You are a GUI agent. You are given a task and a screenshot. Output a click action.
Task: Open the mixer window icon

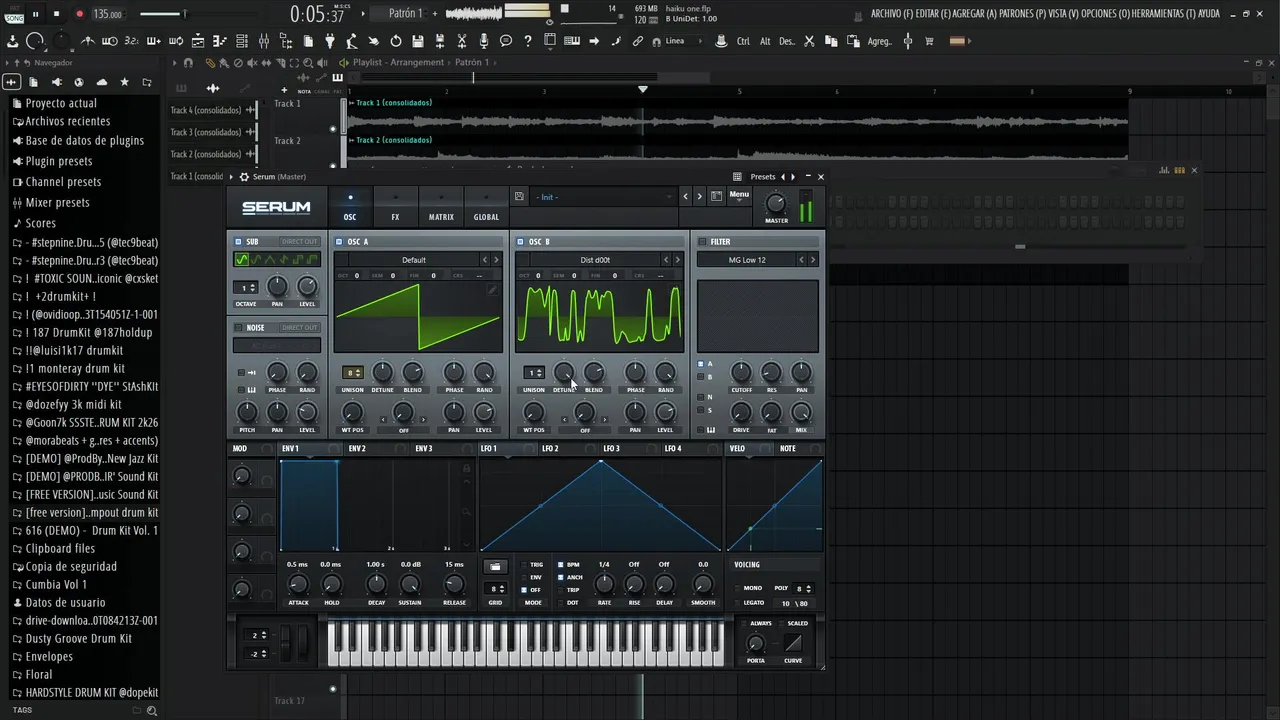pos(264,41)
